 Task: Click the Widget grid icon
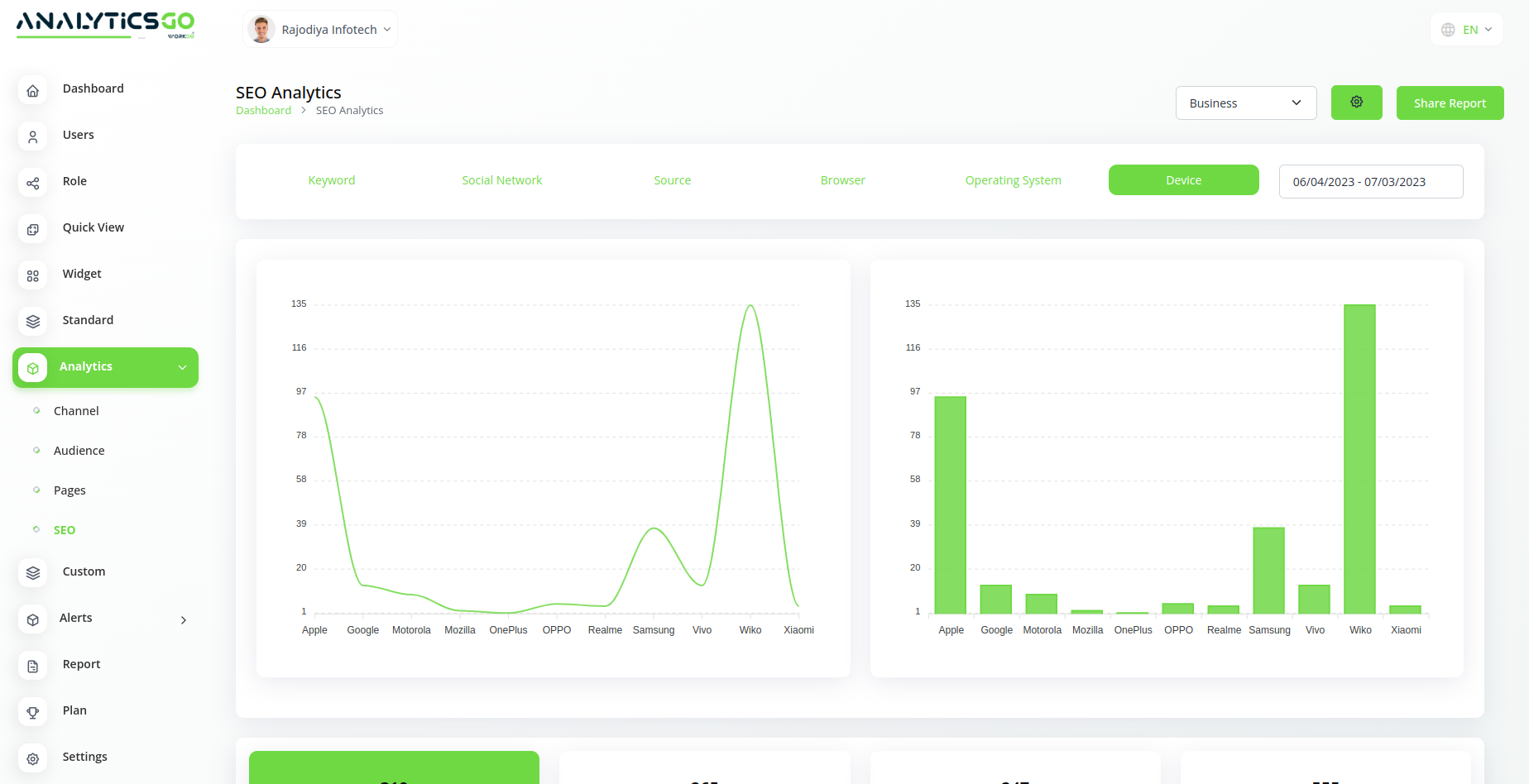pos(33,275)
